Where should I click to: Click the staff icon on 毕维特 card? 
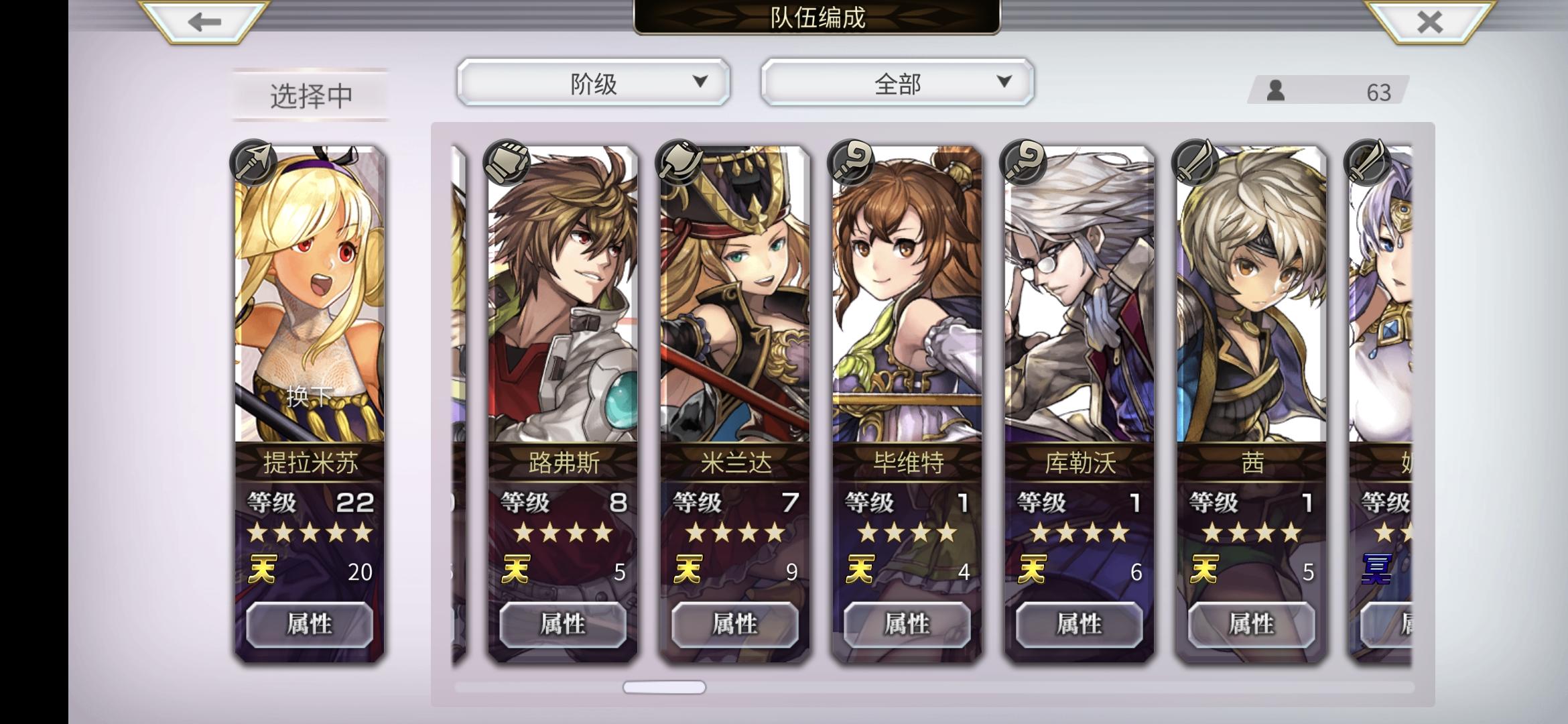[x=851, y=163]
